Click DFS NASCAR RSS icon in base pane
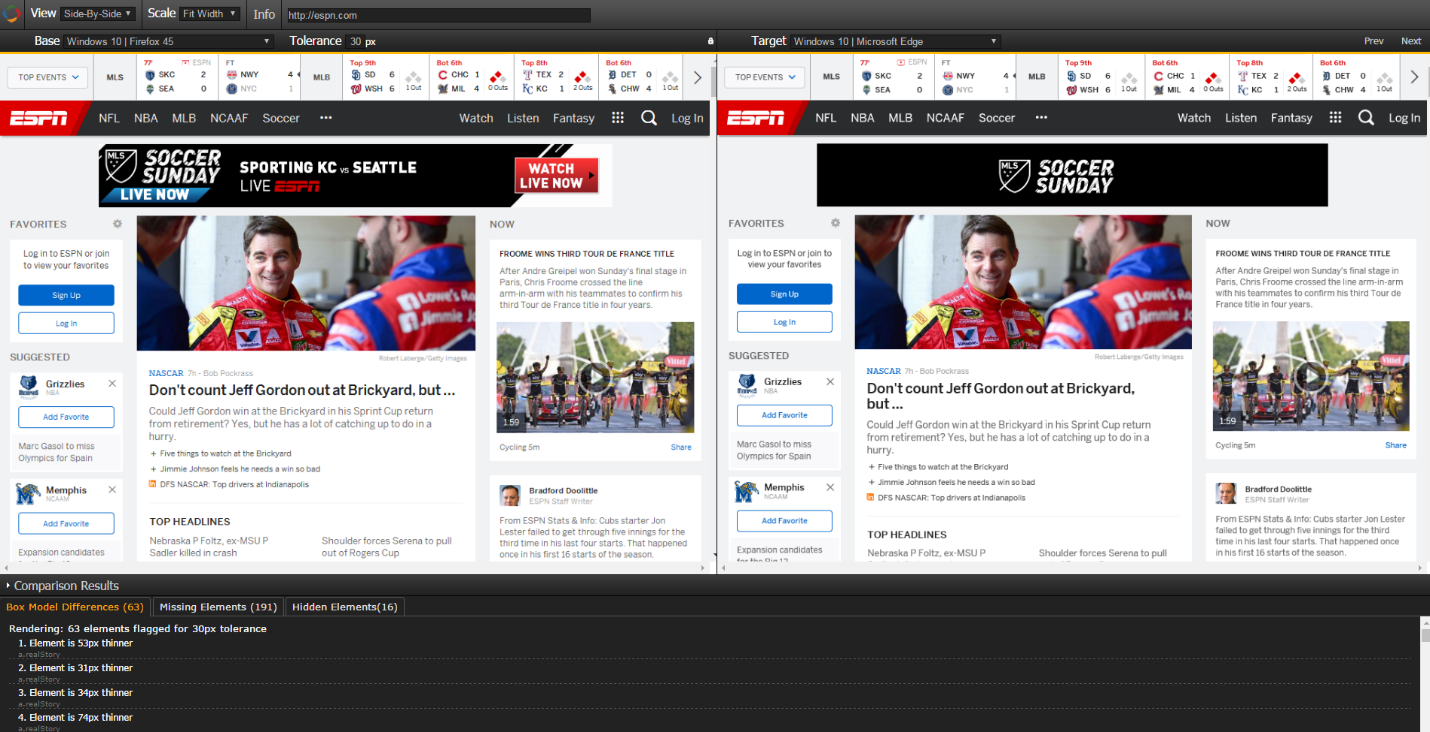This screenshot has width=1430, height=732. [x=153, y=484]
